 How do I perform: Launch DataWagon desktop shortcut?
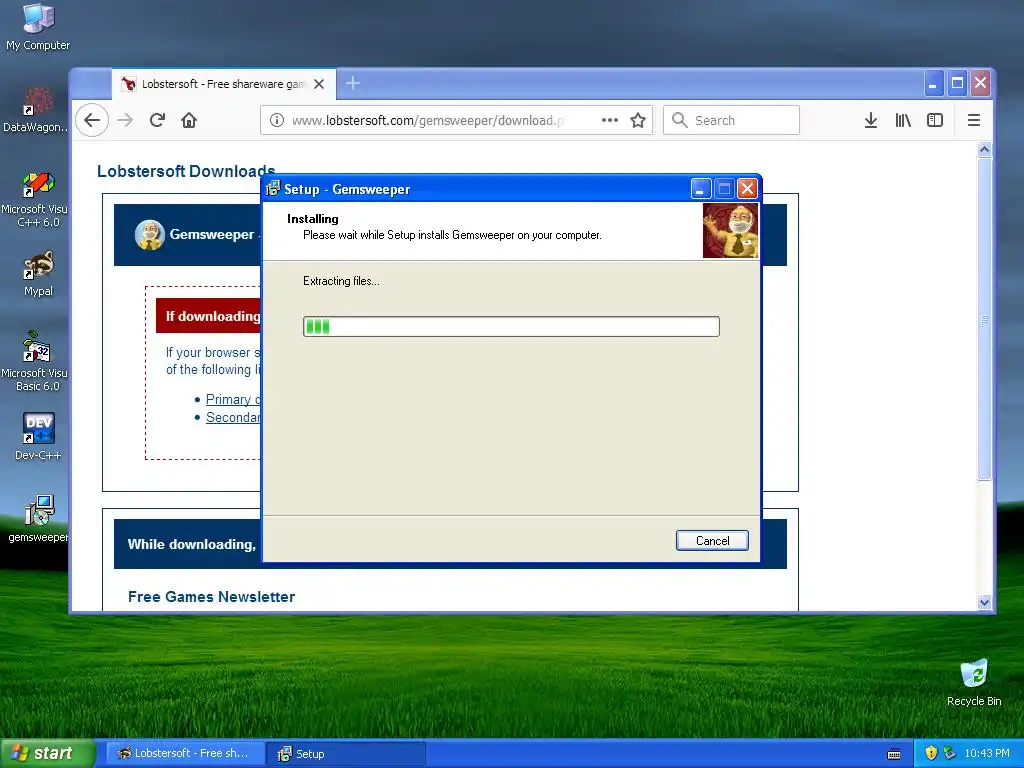[36, 110]
